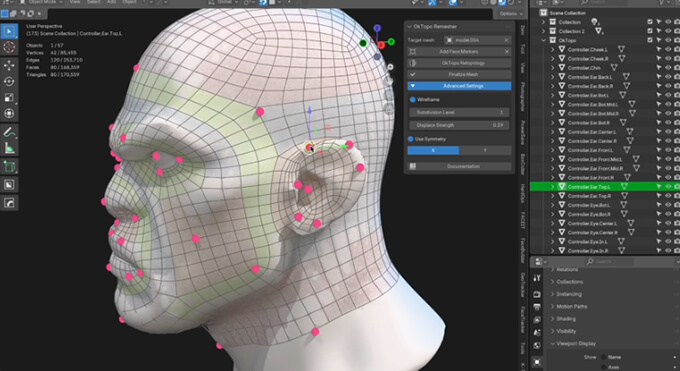Toggle the Wireframe option
Image resolution: width=680 pixels, height=371 pixels.
click(x=412, y=100)
